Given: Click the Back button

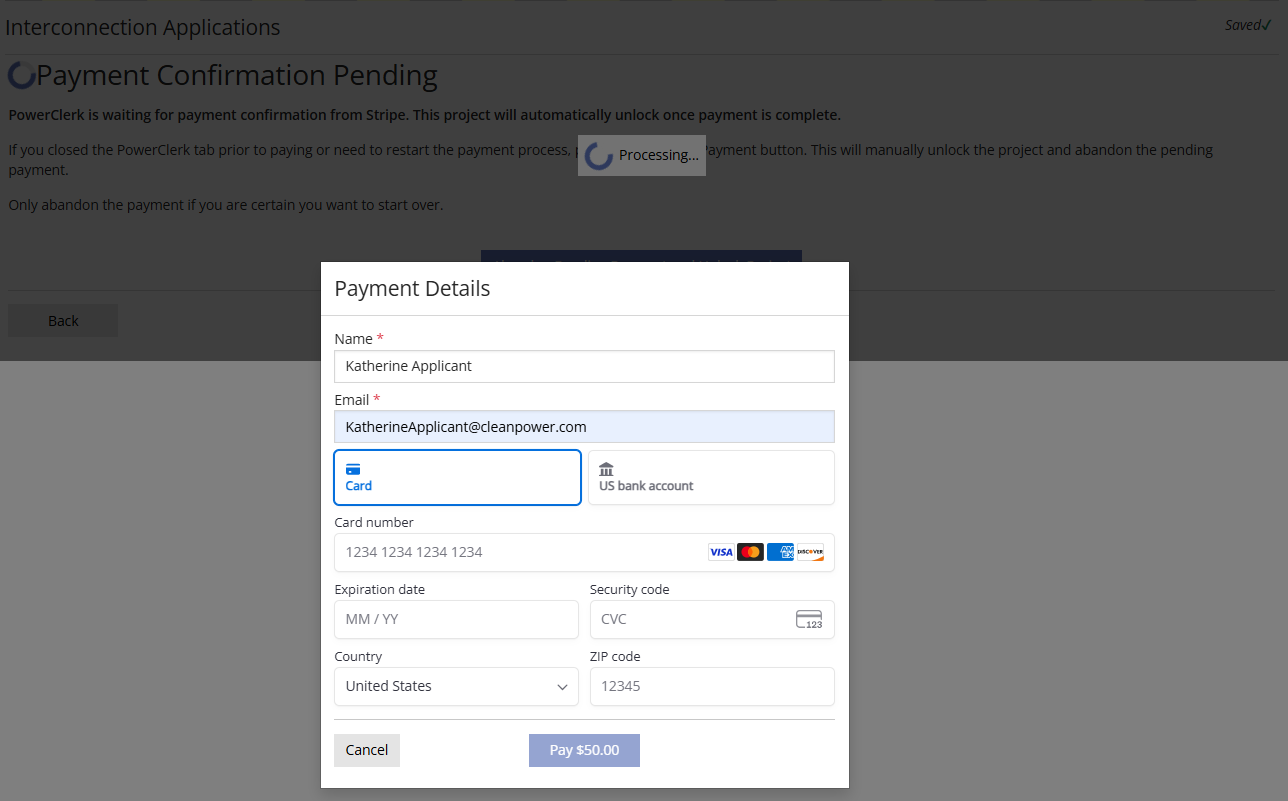Looking at the screenshot, I should pos(62,320).
